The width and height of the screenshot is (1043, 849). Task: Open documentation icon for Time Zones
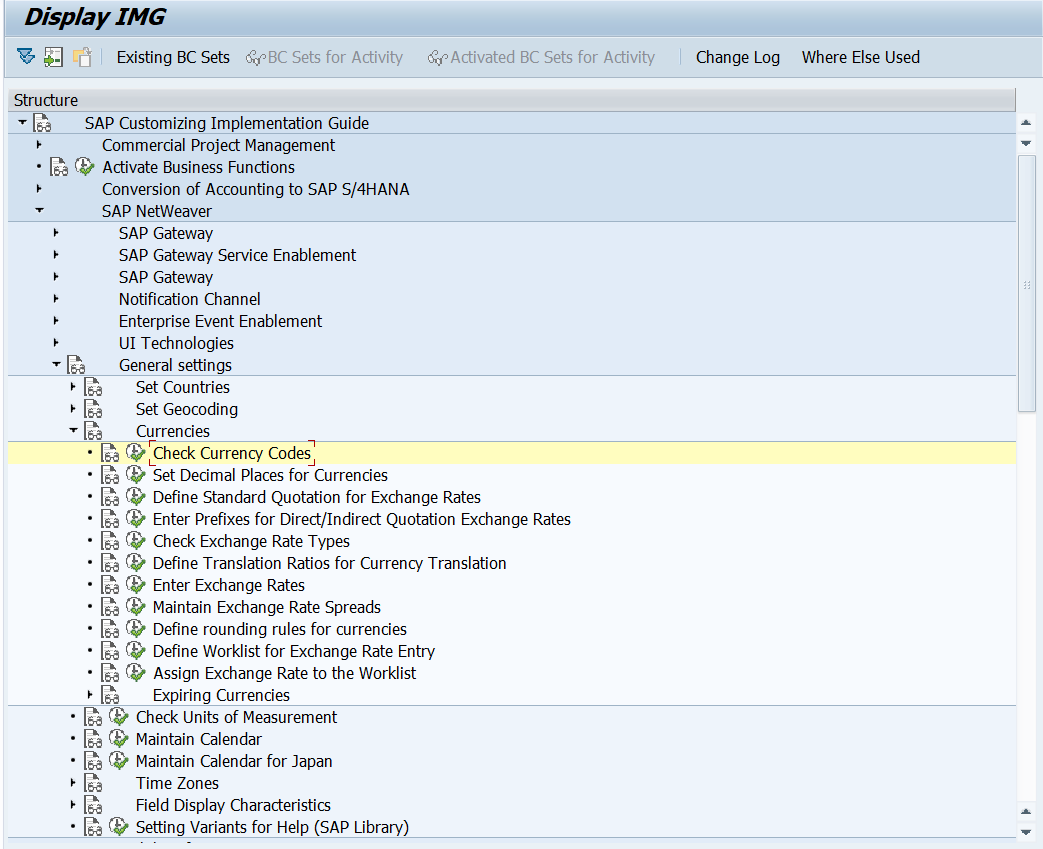point(93,783)
